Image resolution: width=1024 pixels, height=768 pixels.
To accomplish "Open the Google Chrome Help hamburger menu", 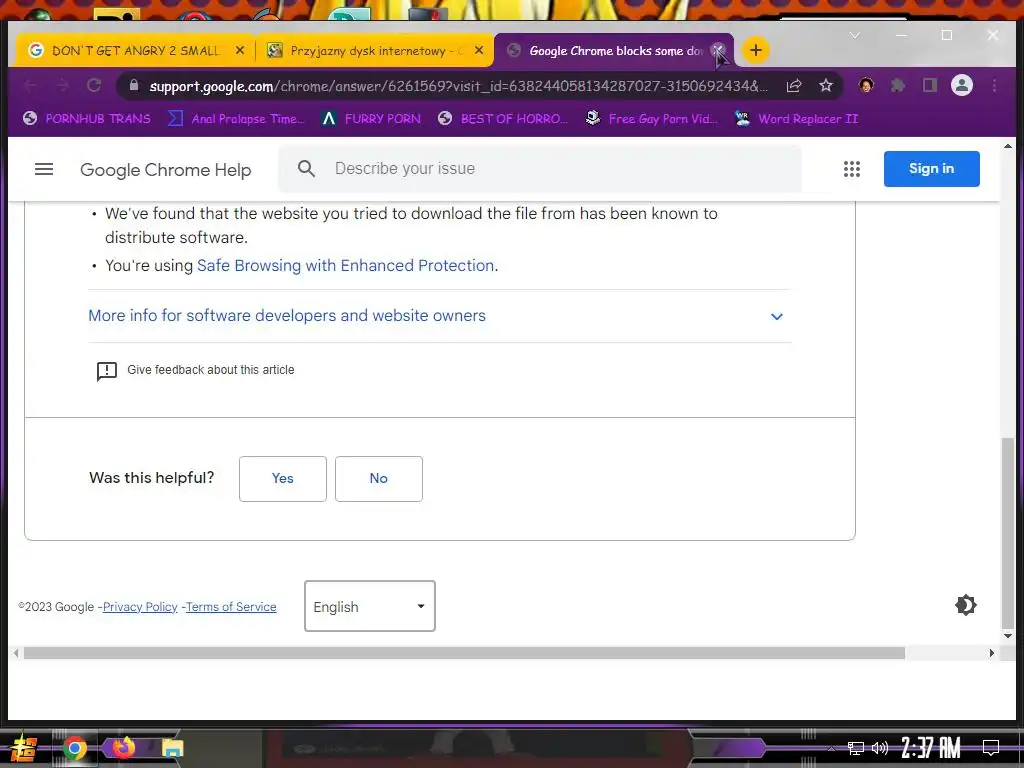I will (x=44, y=169).
